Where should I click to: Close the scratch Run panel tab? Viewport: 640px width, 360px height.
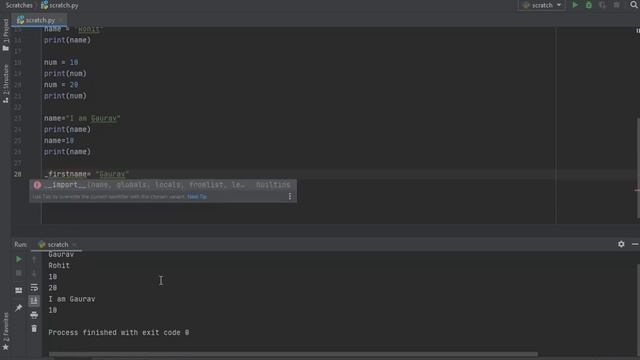pos(74,244)
